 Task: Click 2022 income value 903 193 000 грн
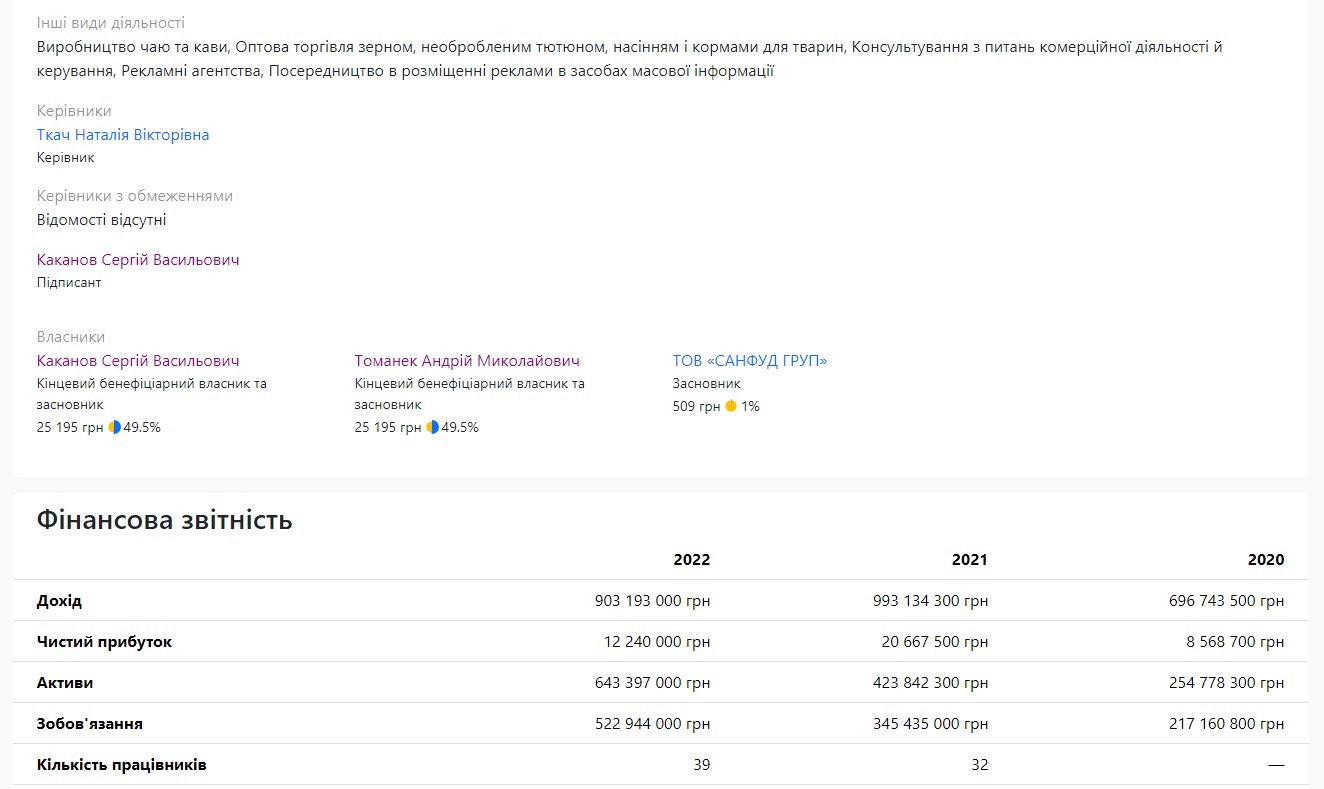(x=652, y=601)
